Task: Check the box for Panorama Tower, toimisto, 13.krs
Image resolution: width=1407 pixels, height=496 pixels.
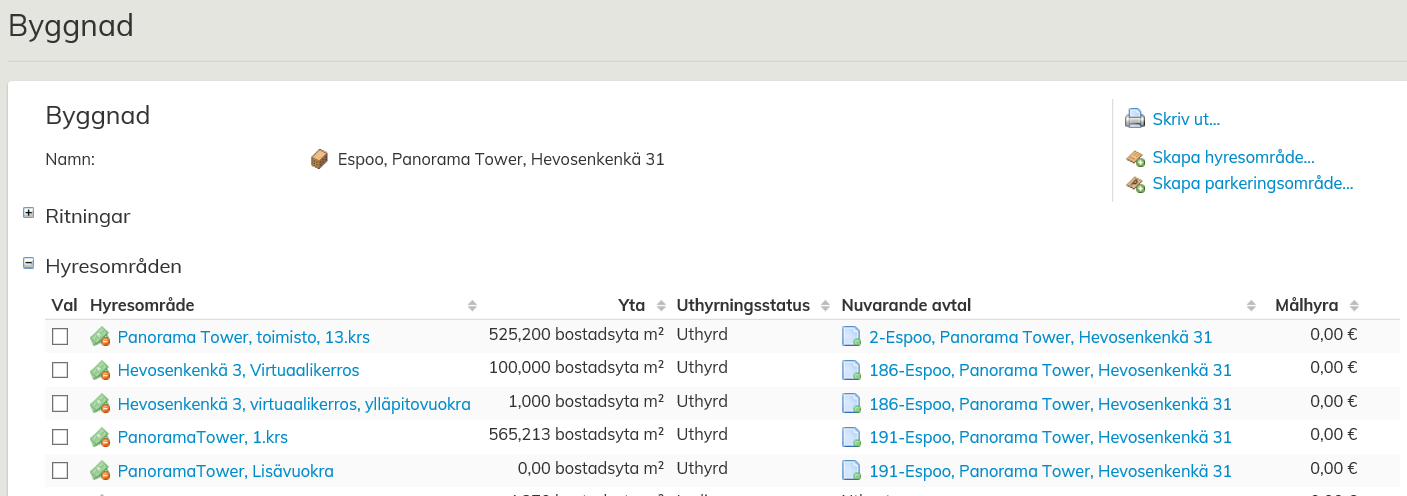Action: [60, 336]
